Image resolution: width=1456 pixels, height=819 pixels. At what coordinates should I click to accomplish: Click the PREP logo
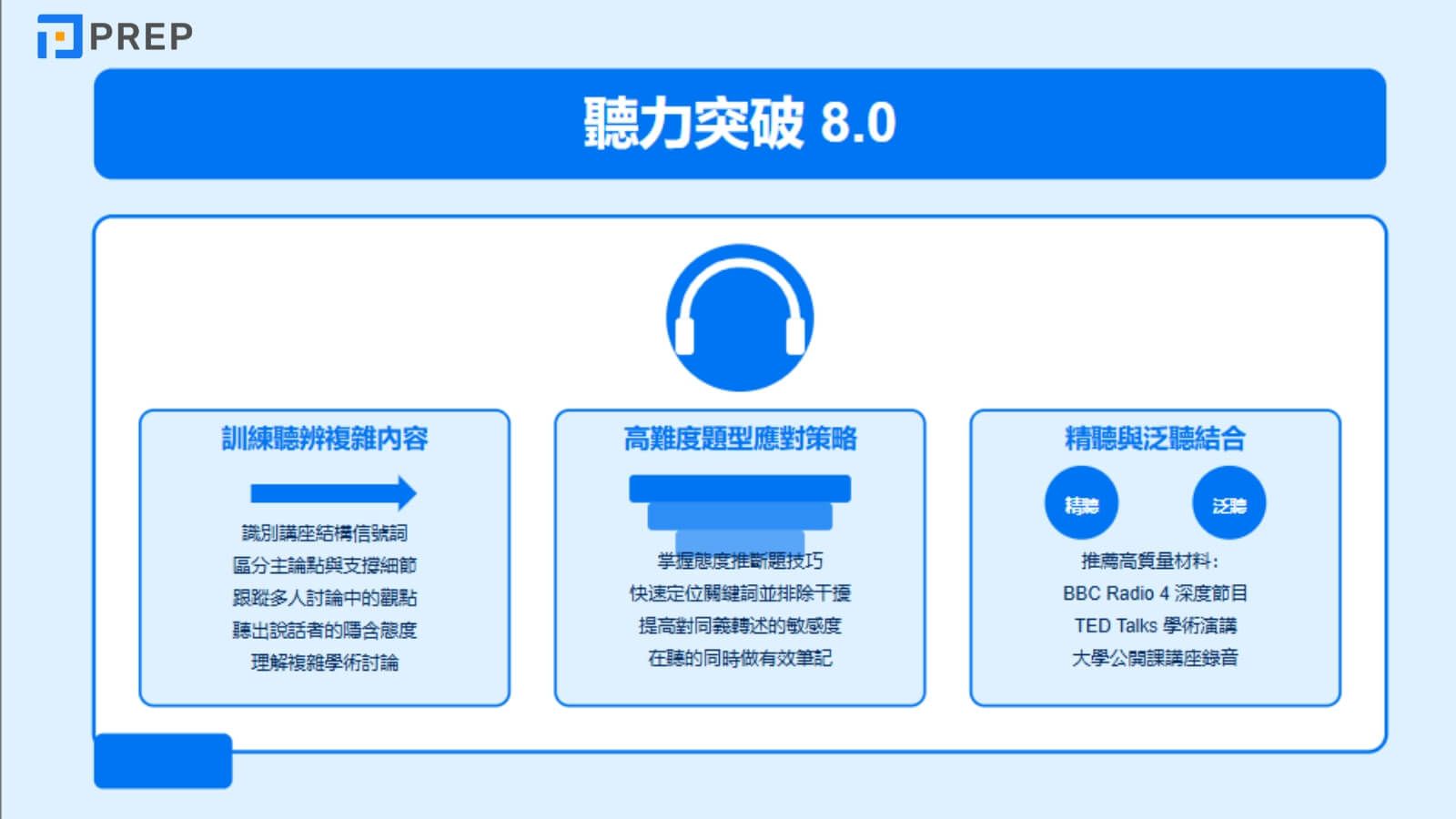(115, 36)
